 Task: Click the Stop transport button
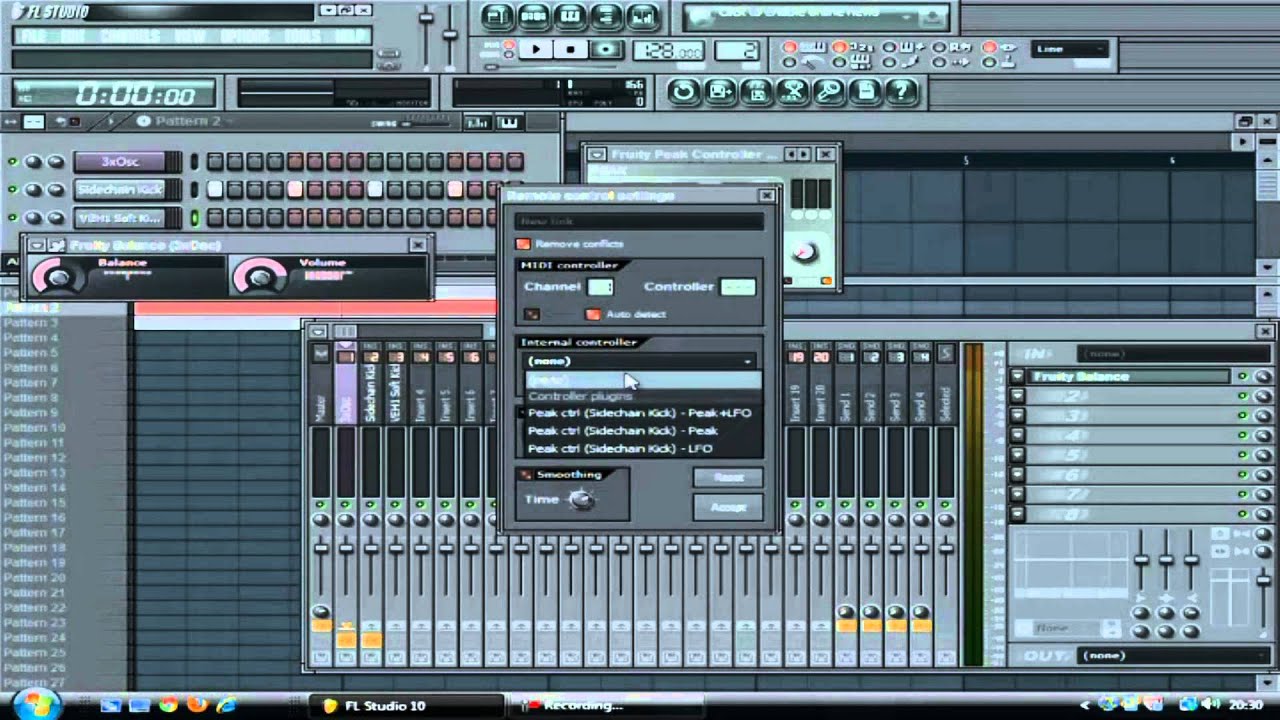pos(570,49)
